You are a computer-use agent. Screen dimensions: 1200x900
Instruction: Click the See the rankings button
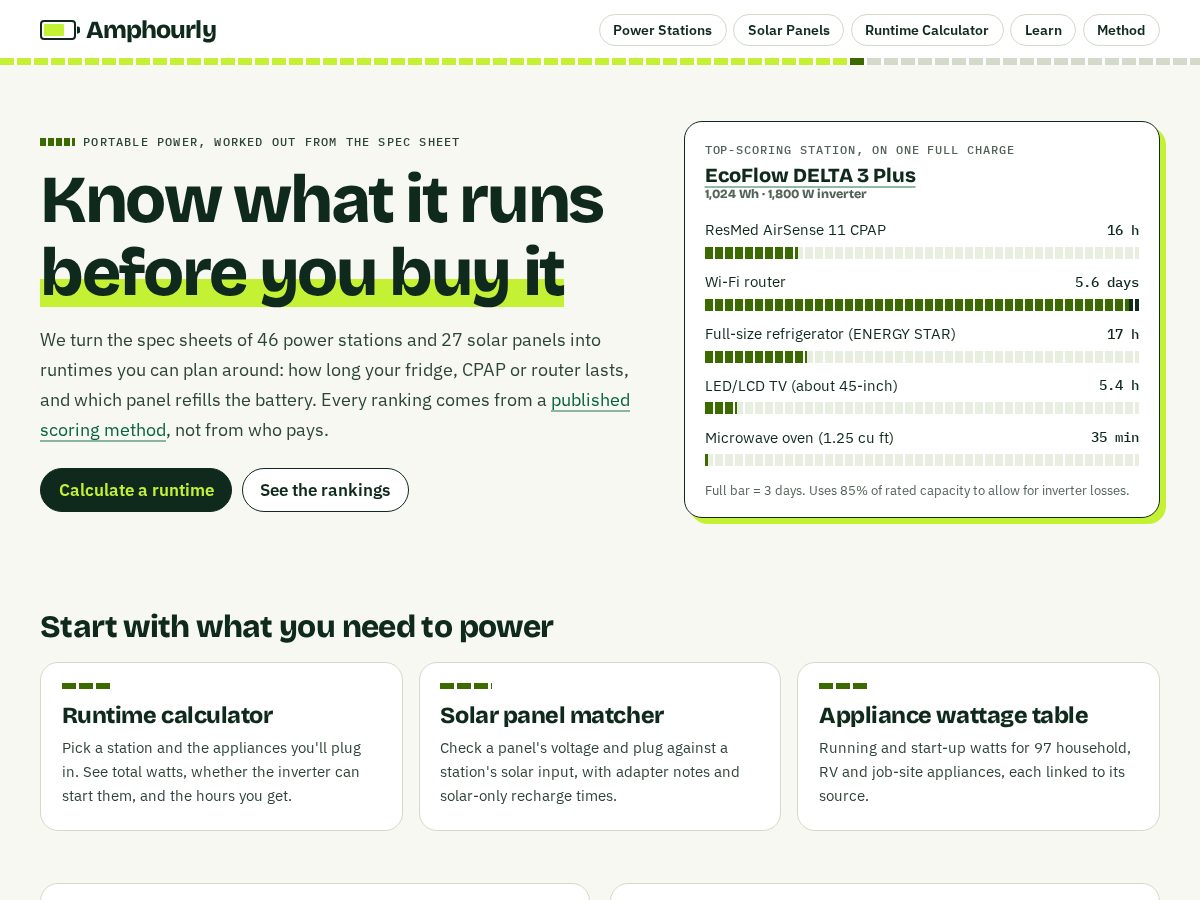click(x=325, y=490)
